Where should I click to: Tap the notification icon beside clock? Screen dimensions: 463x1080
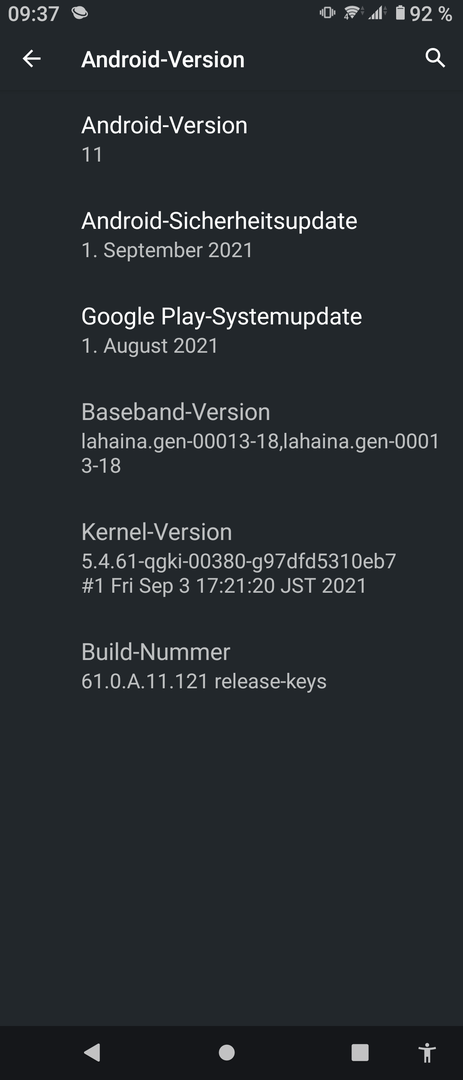(80, 12)
